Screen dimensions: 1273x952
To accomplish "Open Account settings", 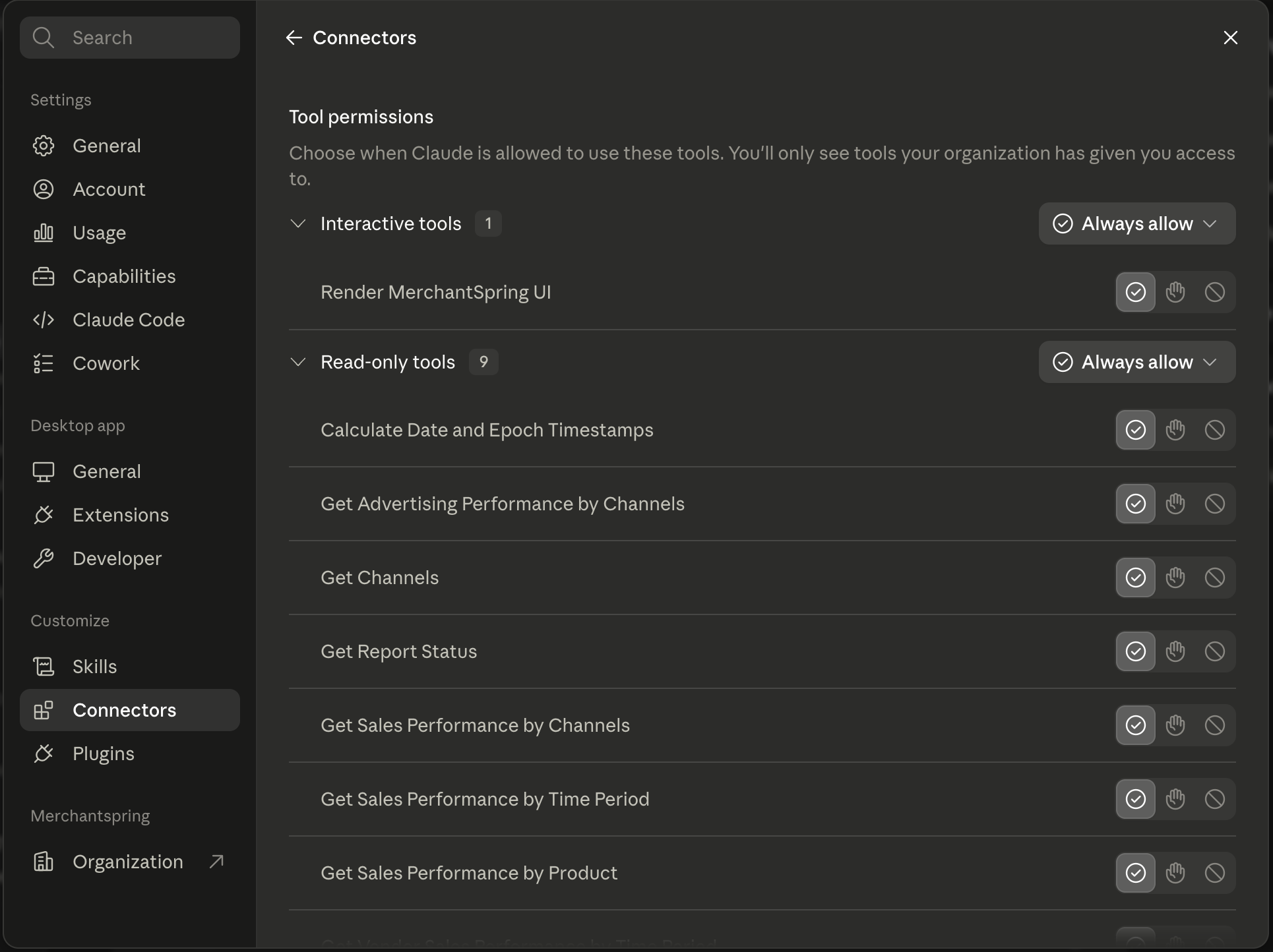I will [130, 189].
